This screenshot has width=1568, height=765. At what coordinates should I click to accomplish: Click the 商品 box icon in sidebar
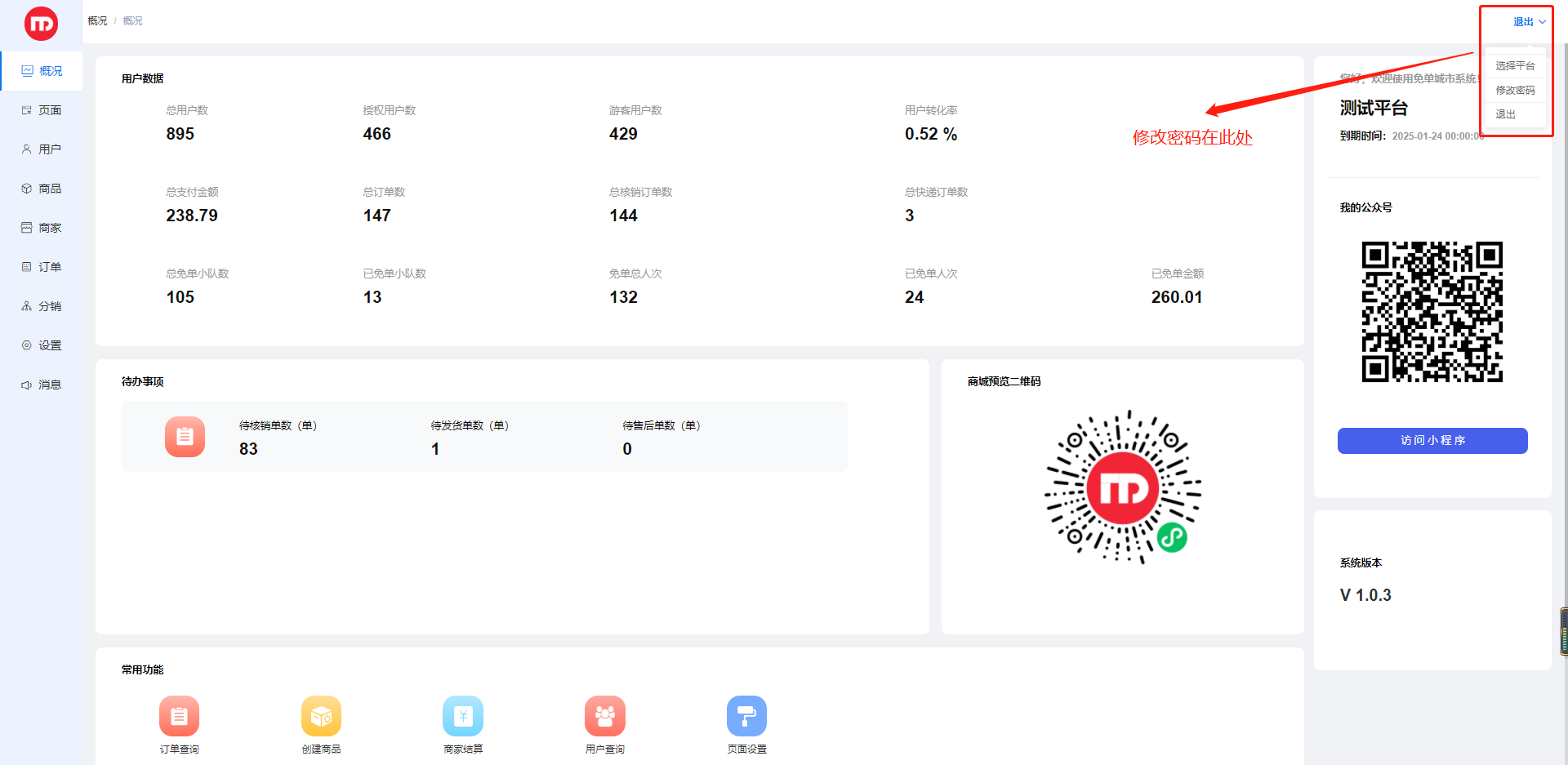[27, 189]
